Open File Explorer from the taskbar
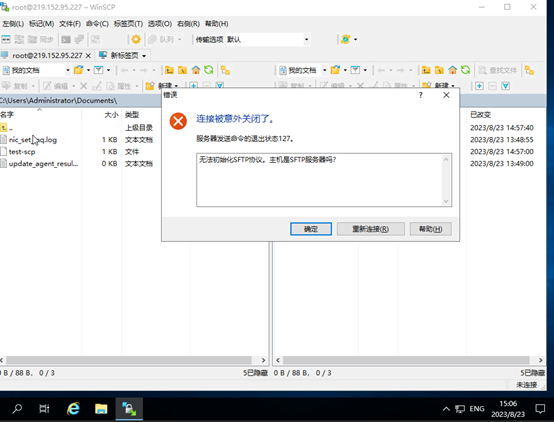 101,409
